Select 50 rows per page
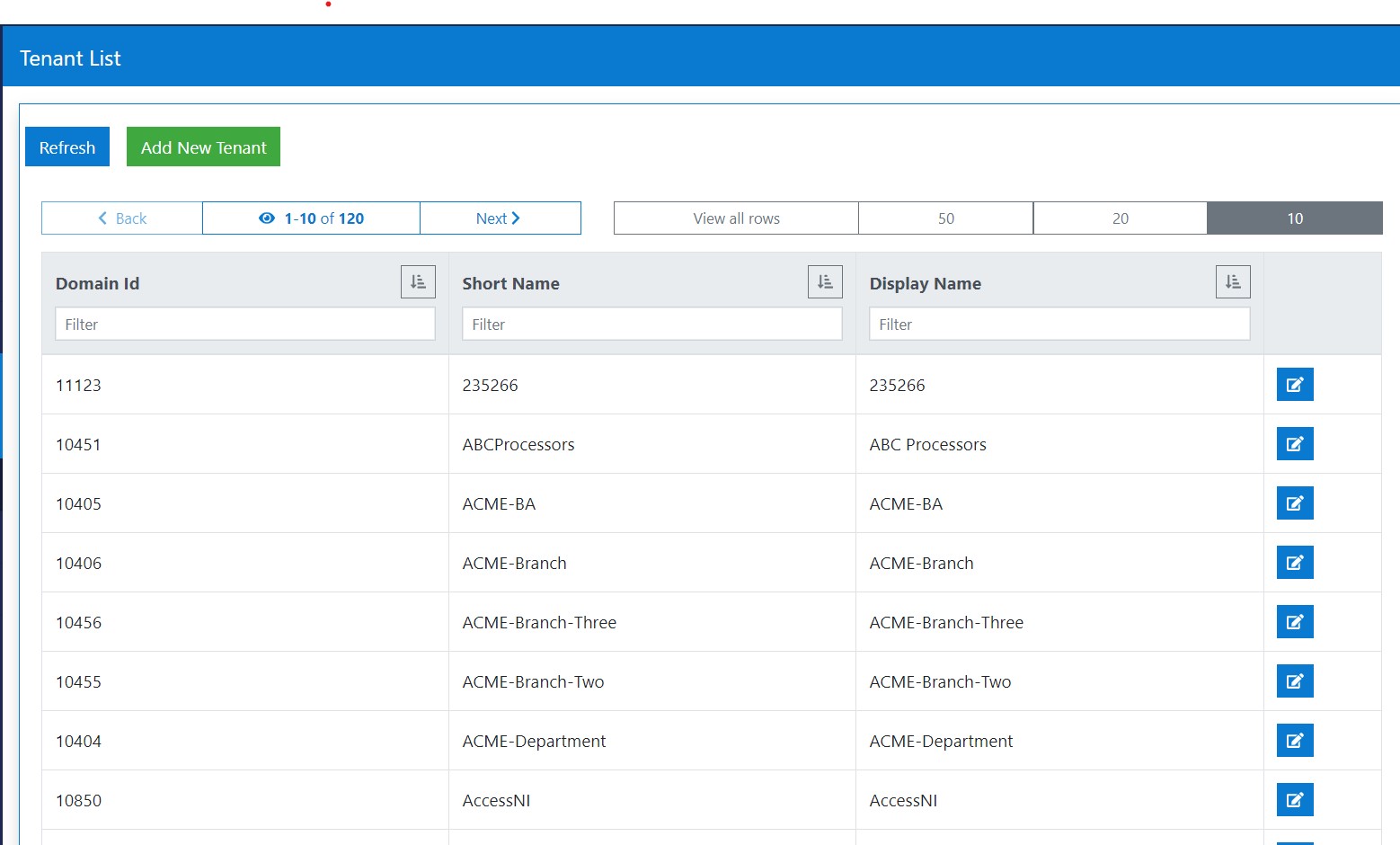 pyautogui.click(x=945, y=218)
